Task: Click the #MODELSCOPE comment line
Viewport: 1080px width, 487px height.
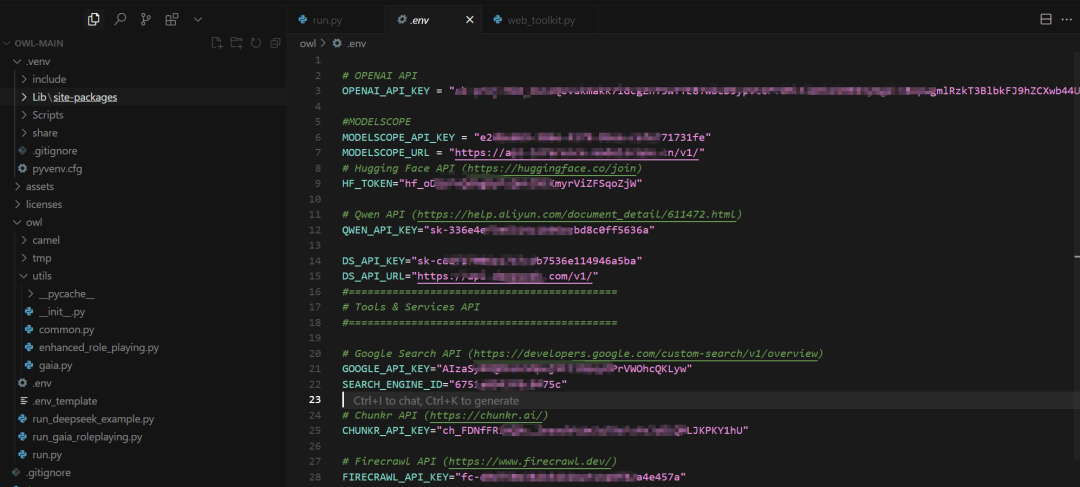Action: tap(376, 122)
